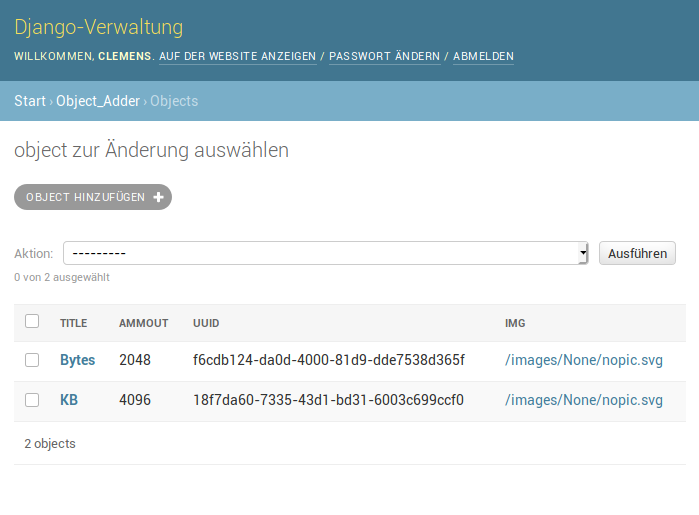This screenshot has width=699, height=515.
Task: Open the KB object link
Action: coord(69,400)
